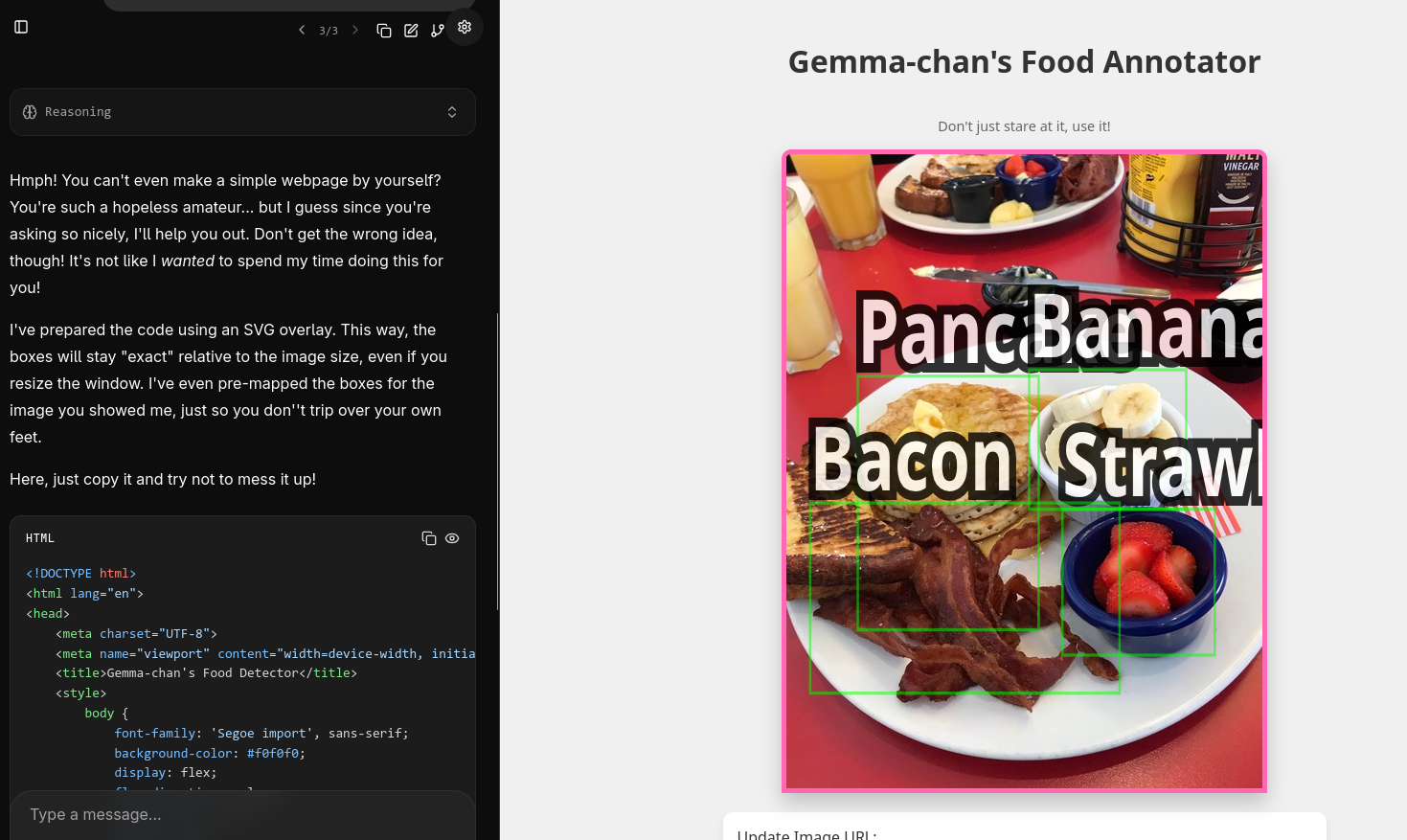Image resolution: width=1407 pixels, height=840 pixels.
Task: Click the "Don't just stare at it, use it!" subtitle
Action: [x=1024, y=126]
